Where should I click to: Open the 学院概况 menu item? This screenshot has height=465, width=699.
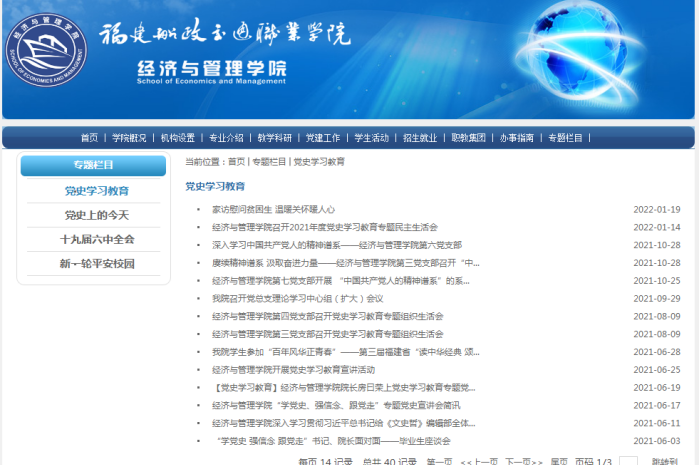pyautogui.click(x=129, y=138)
